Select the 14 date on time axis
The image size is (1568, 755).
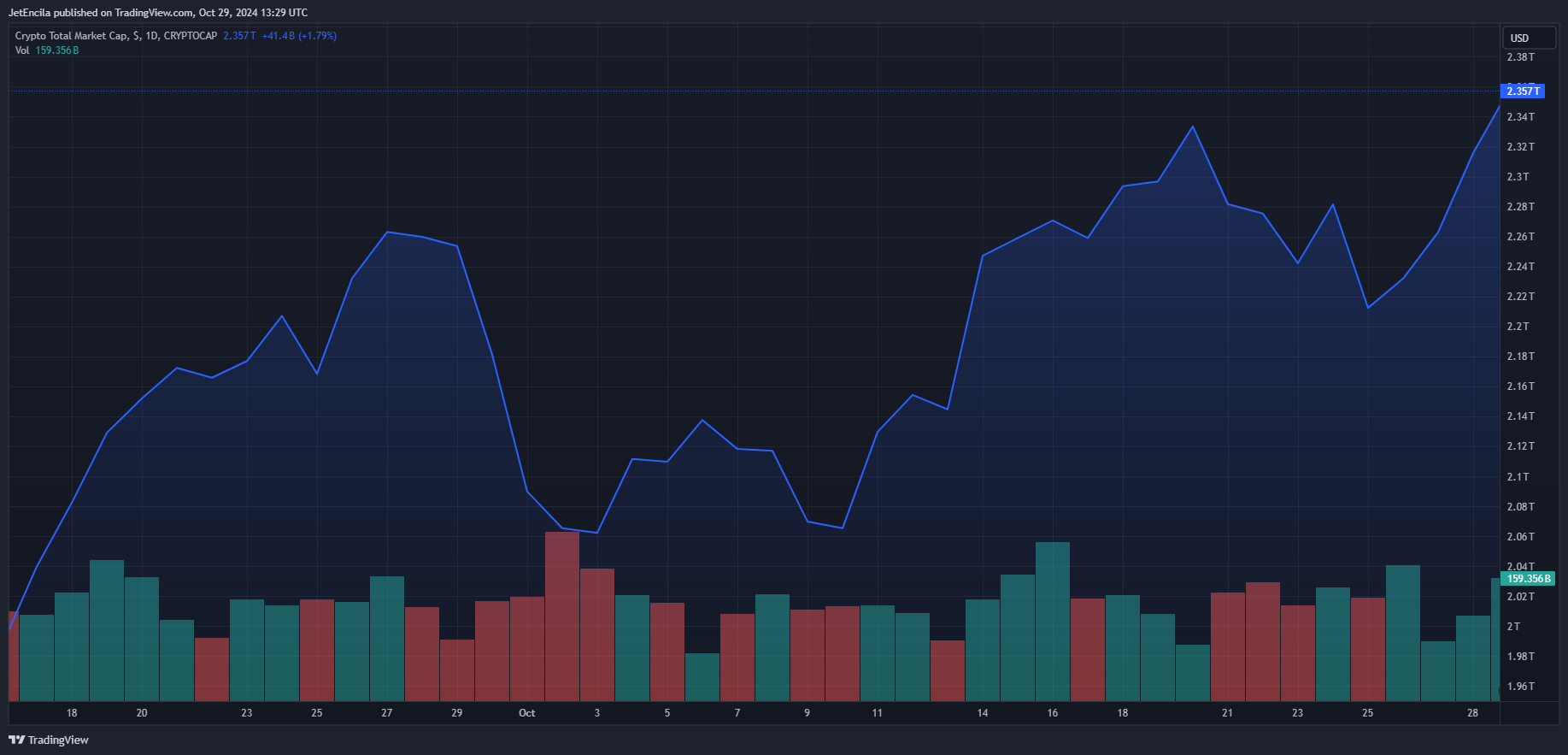983,713
